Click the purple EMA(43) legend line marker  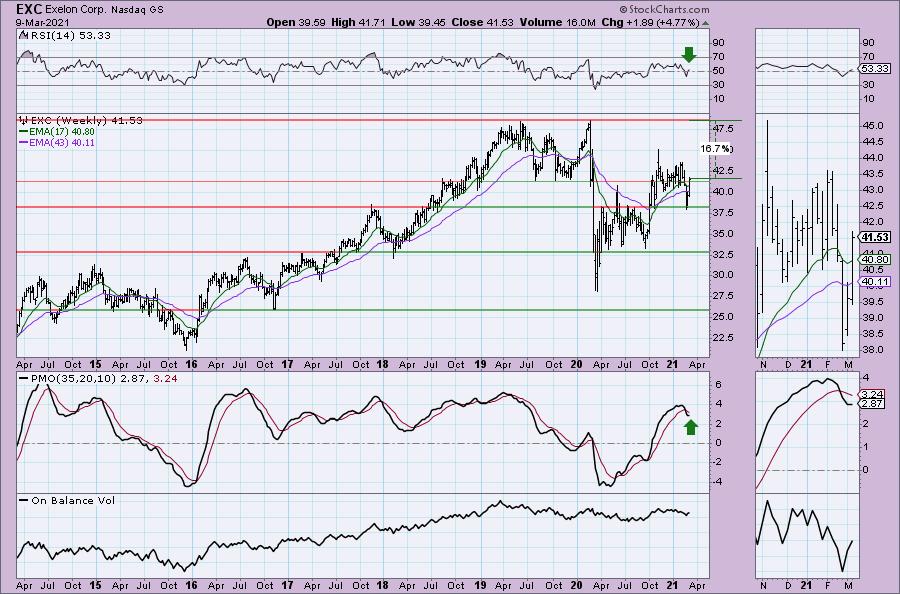[x=24, y=142]
